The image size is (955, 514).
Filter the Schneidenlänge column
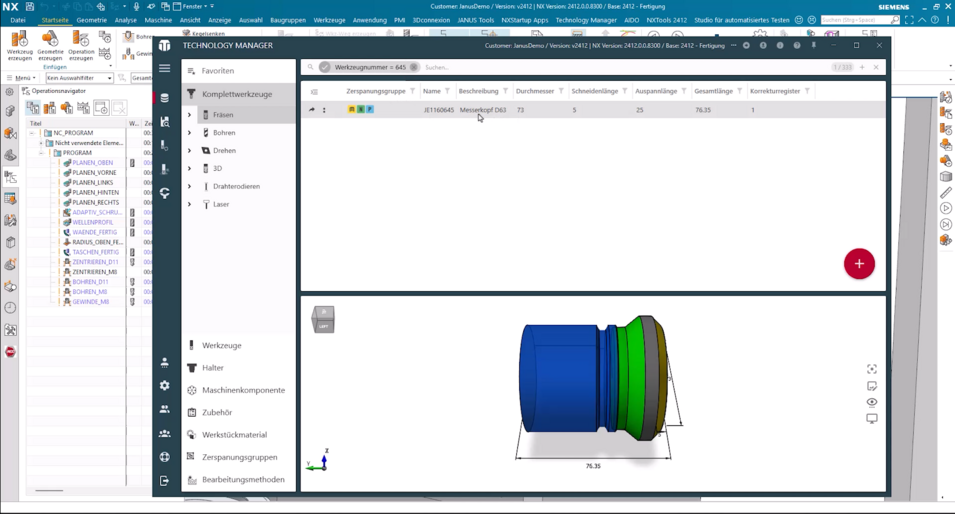point(625,91)
